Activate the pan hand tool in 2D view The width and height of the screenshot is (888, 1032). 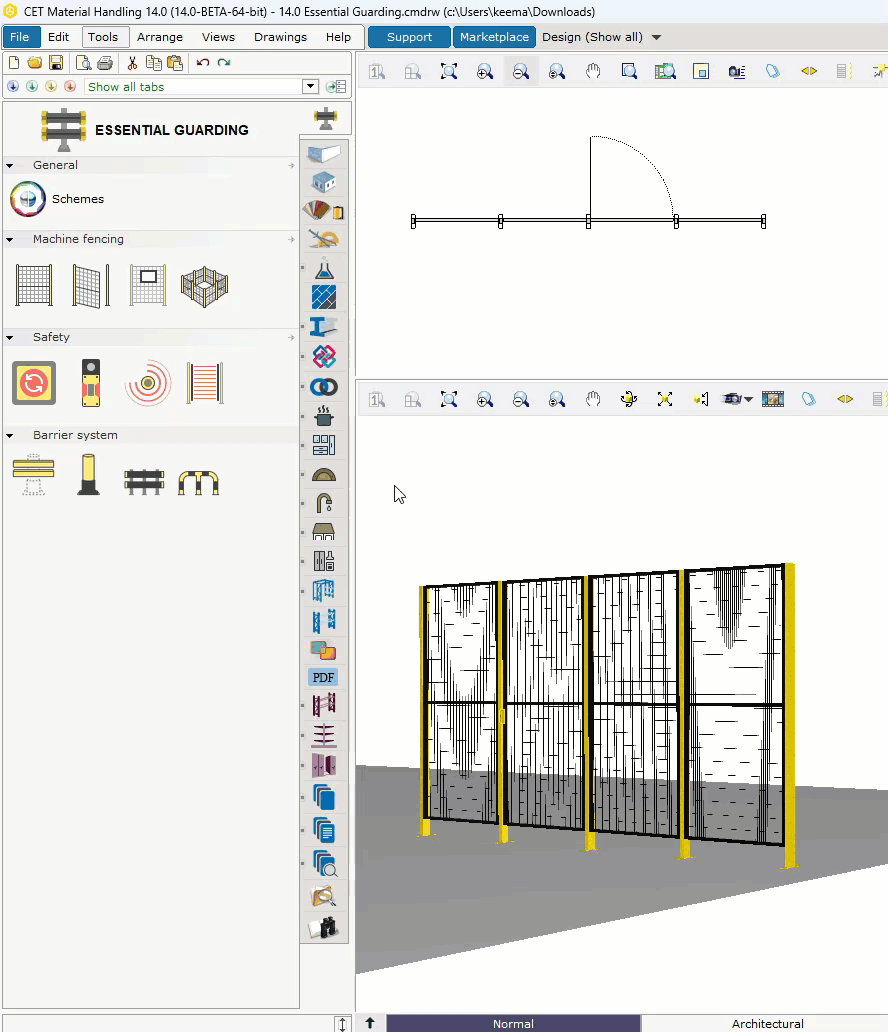(593, 72)
